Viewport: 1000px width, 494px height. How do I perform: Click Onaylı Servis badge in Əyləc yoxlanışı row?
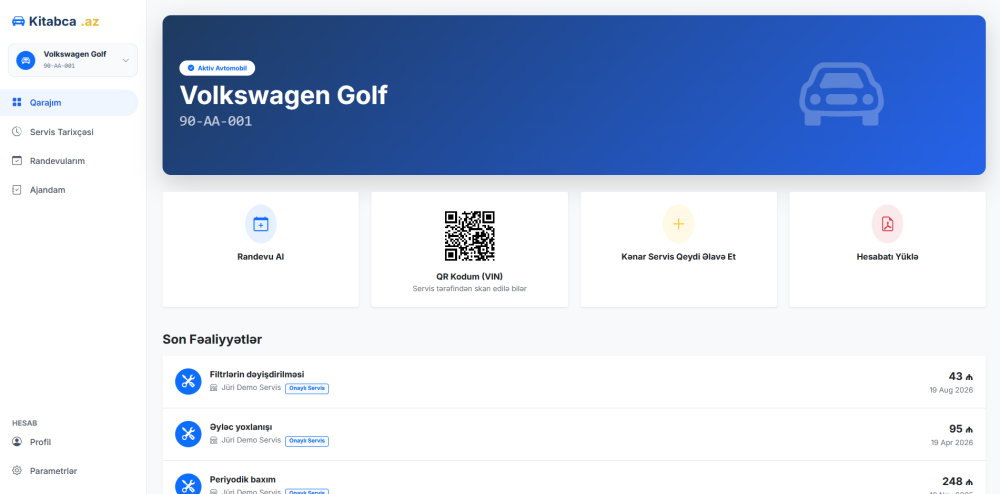[307, 441]
